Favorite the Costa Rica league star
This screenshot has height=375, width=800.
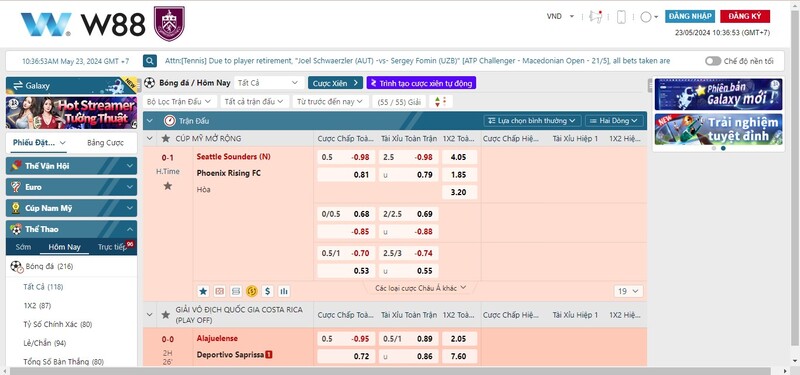[165, 315]
